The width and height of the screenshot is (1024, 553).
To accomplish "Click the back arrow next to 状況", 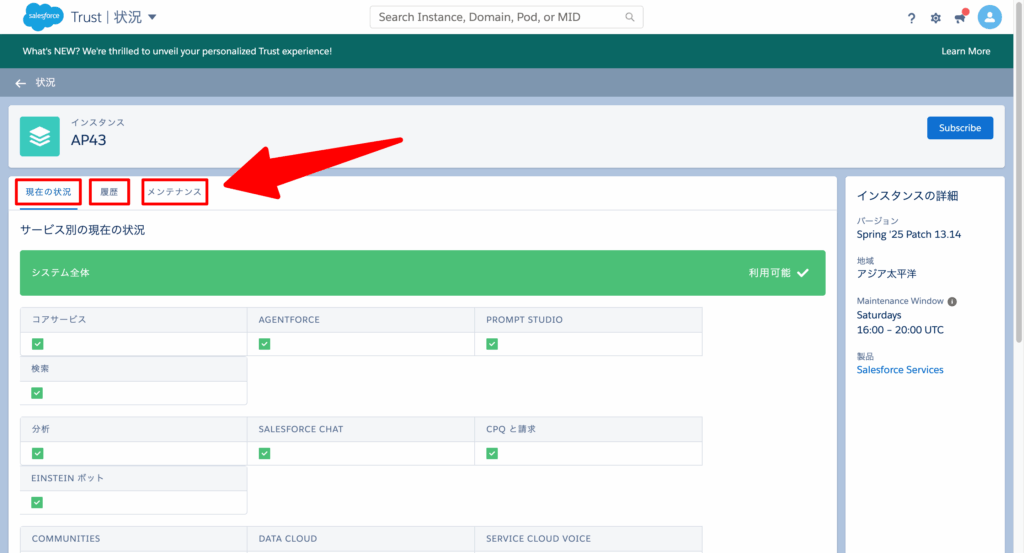I will click(x=21, y=83).
